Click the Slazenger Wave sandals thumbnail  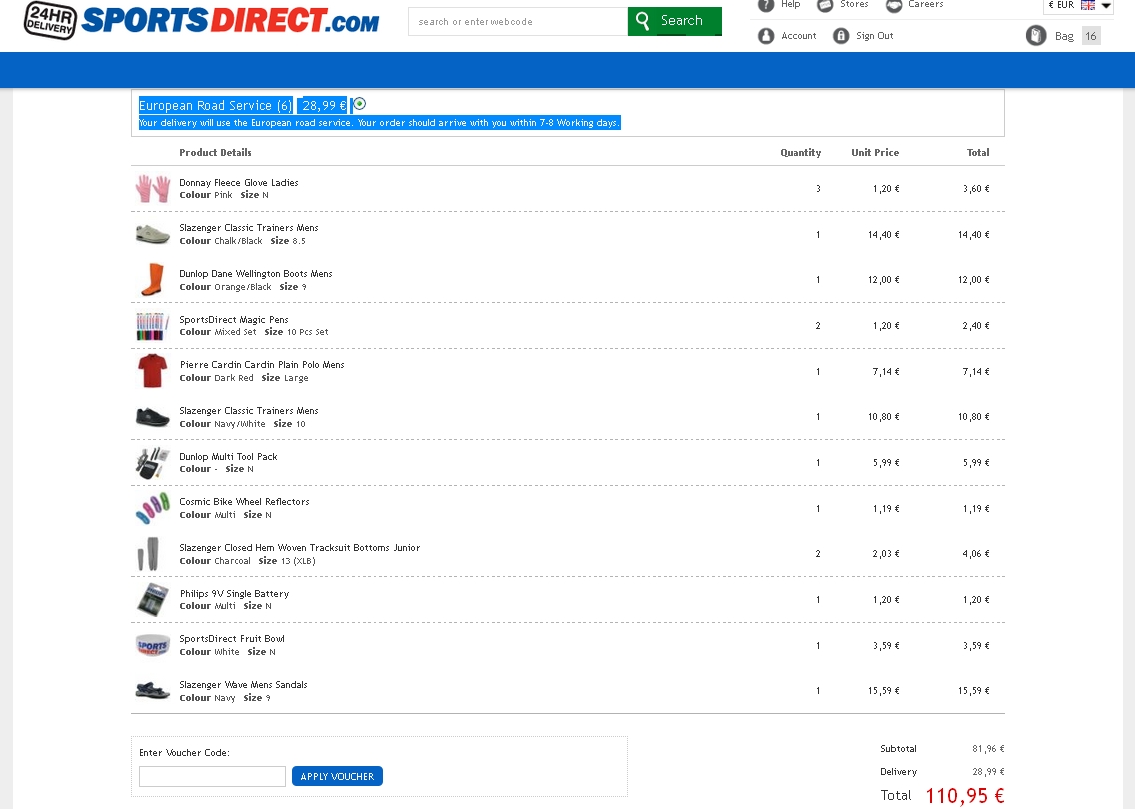click(x=153, y=690)
